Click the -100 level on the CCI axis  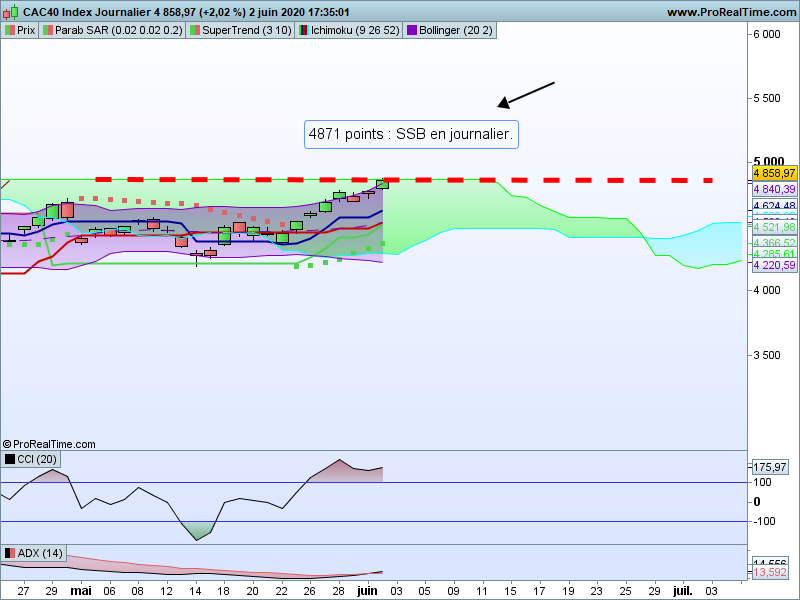tap(764, 521)
